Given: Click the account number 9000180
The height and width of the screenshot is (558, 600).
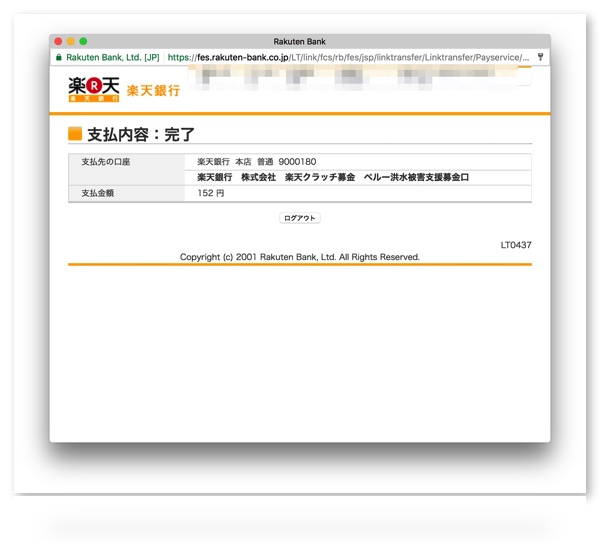Looking at the screenshot, I should click(x=297, y=162).
